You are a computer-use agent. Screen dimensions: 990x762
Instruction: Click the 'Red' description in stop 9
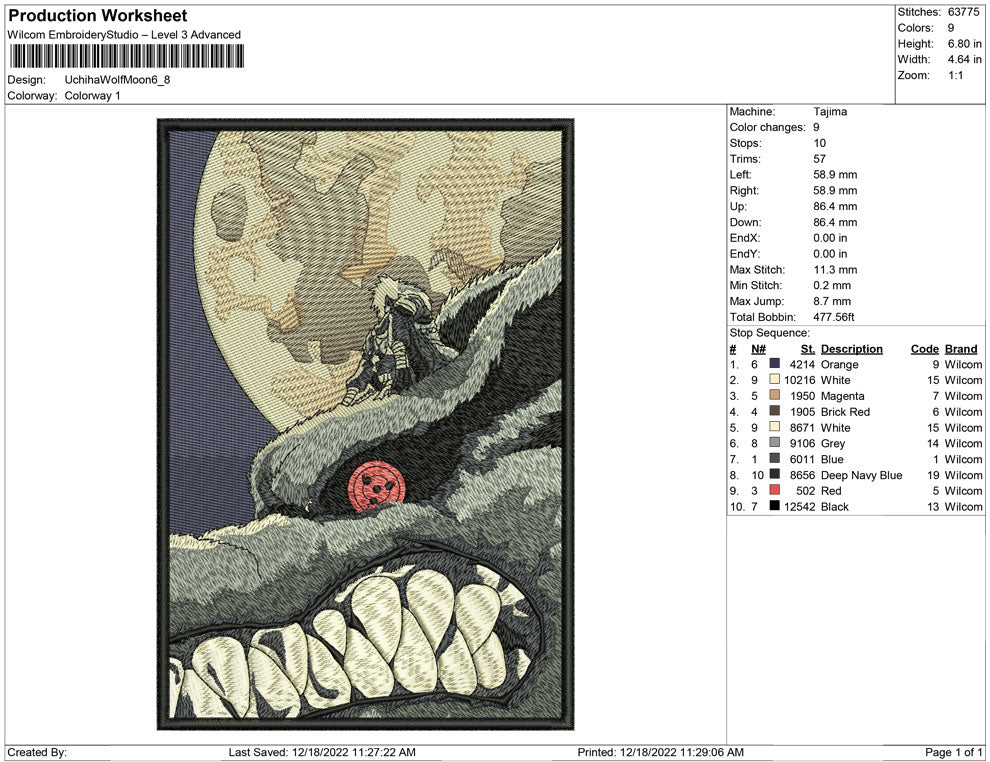[831, 491]
